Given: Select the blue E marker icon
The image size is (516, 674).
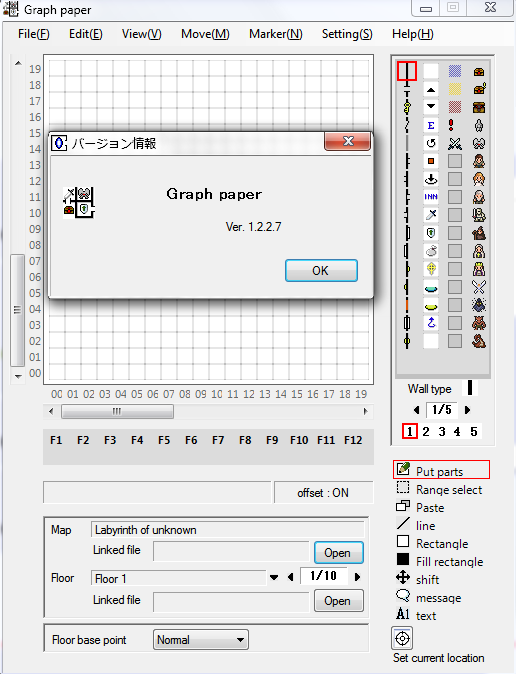Looking at the screenshot, I should point(431,125).
